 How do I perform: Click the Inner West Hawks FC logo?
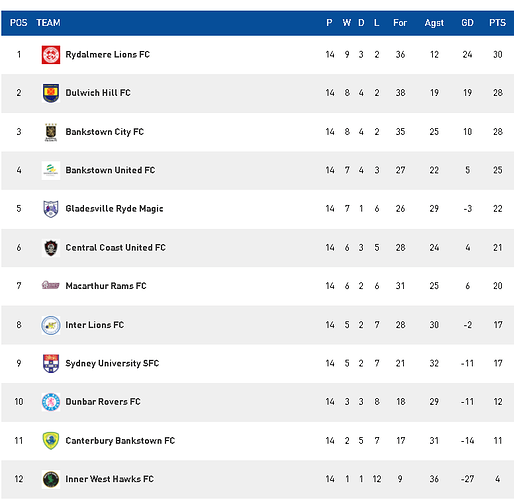click(x=51, y=479)
